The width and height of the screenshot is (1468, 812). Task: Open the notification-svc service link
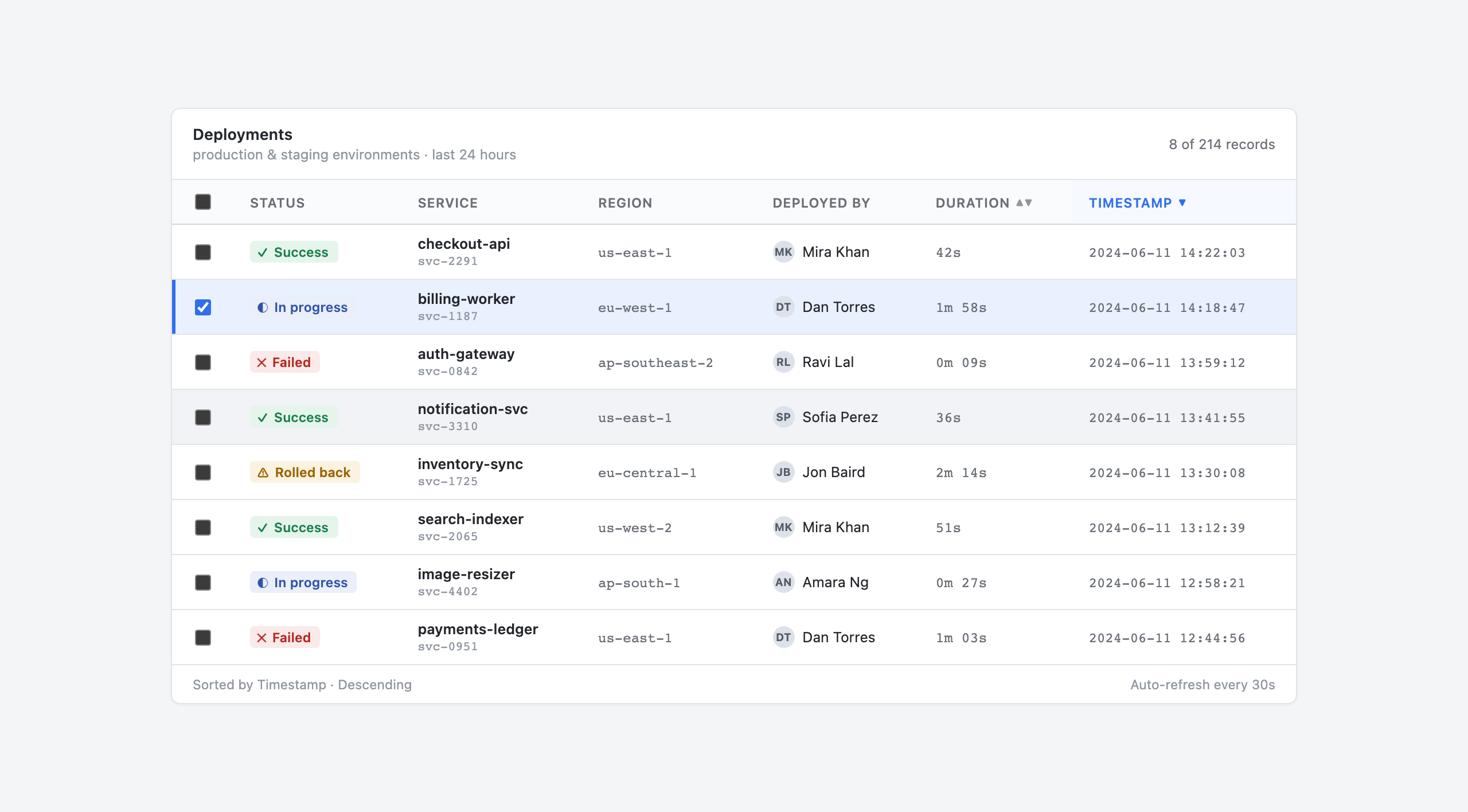(473, 409)
